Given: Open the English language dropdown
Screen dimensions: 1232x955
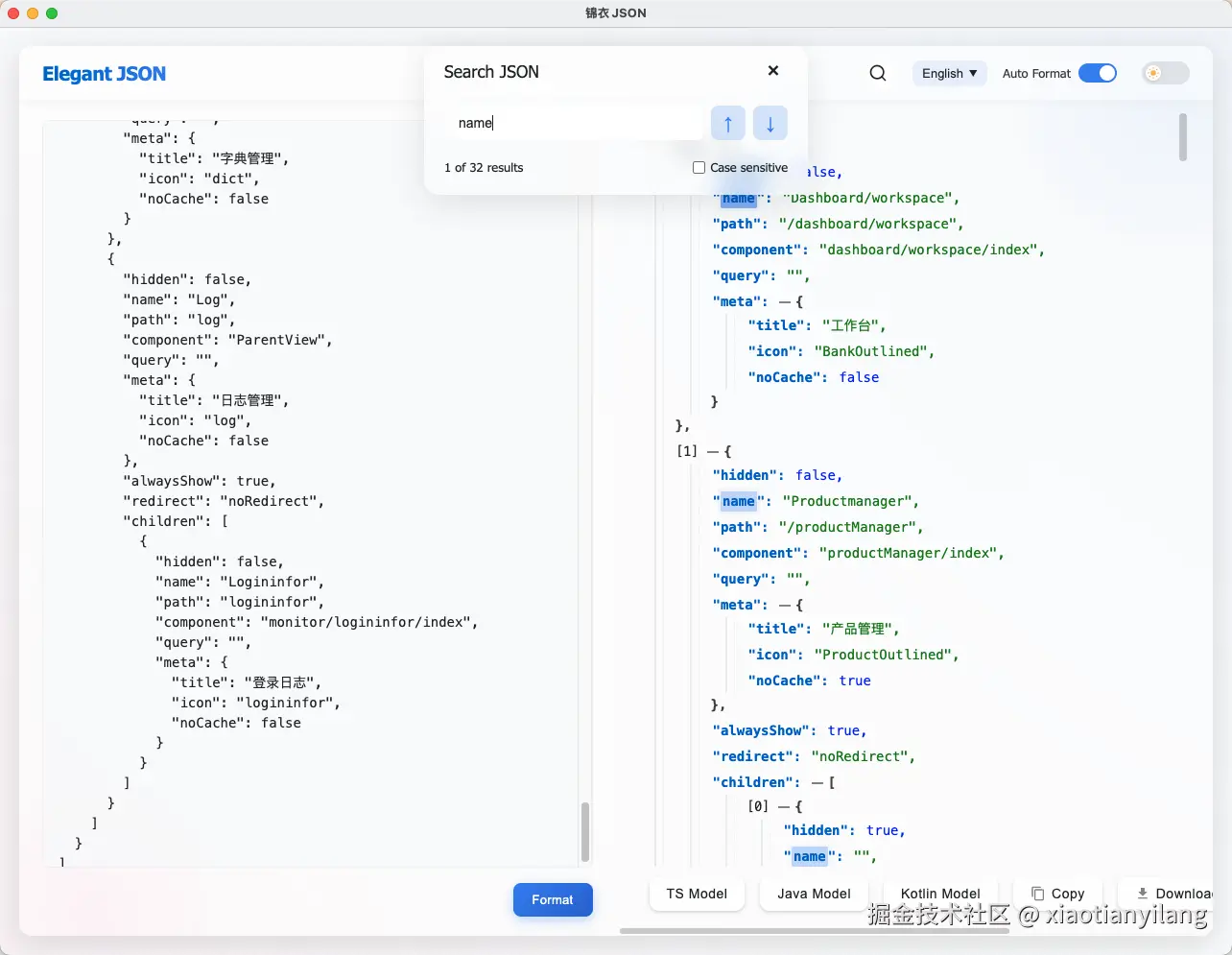Looking at the screenshot, I should (949, 73).
